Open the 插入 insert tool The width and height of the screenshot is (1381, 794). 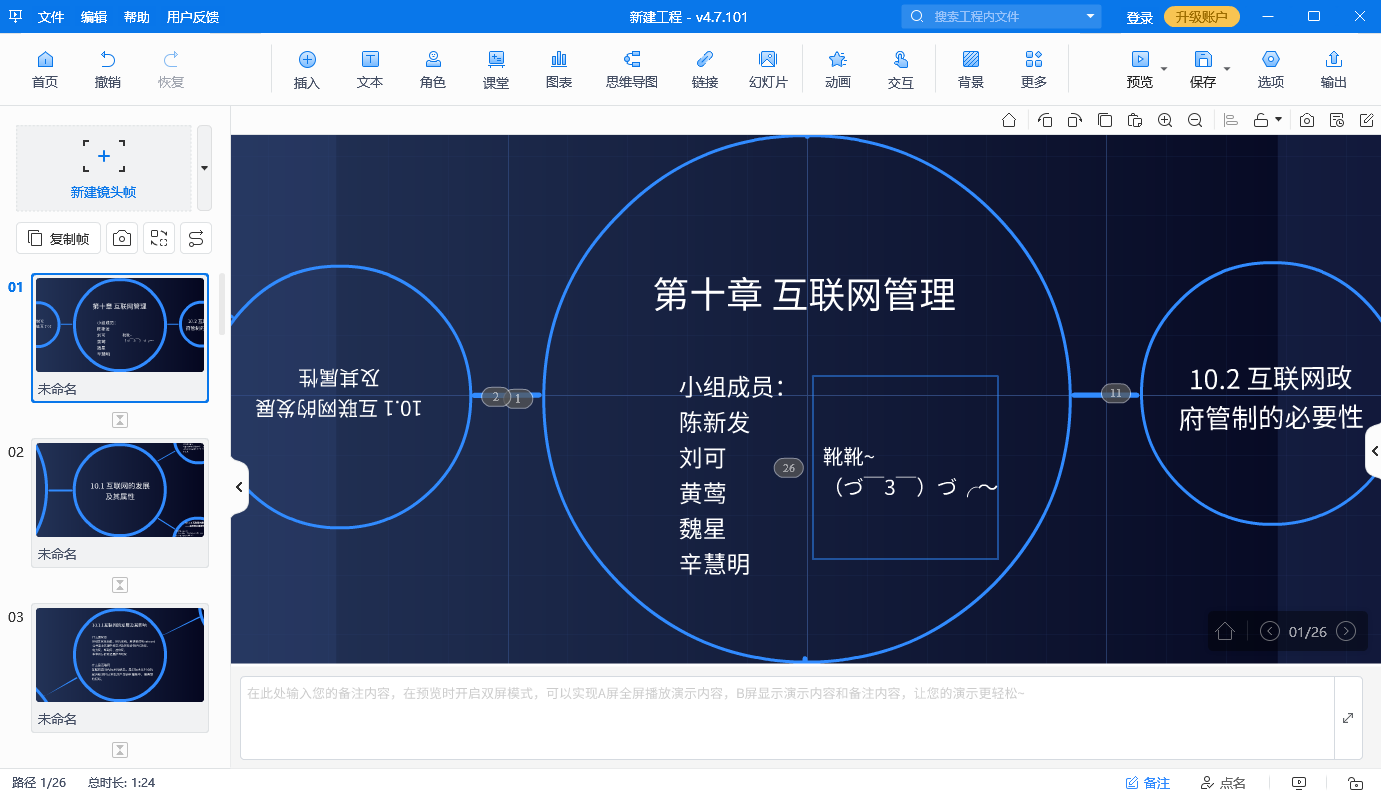click(307, 70)
